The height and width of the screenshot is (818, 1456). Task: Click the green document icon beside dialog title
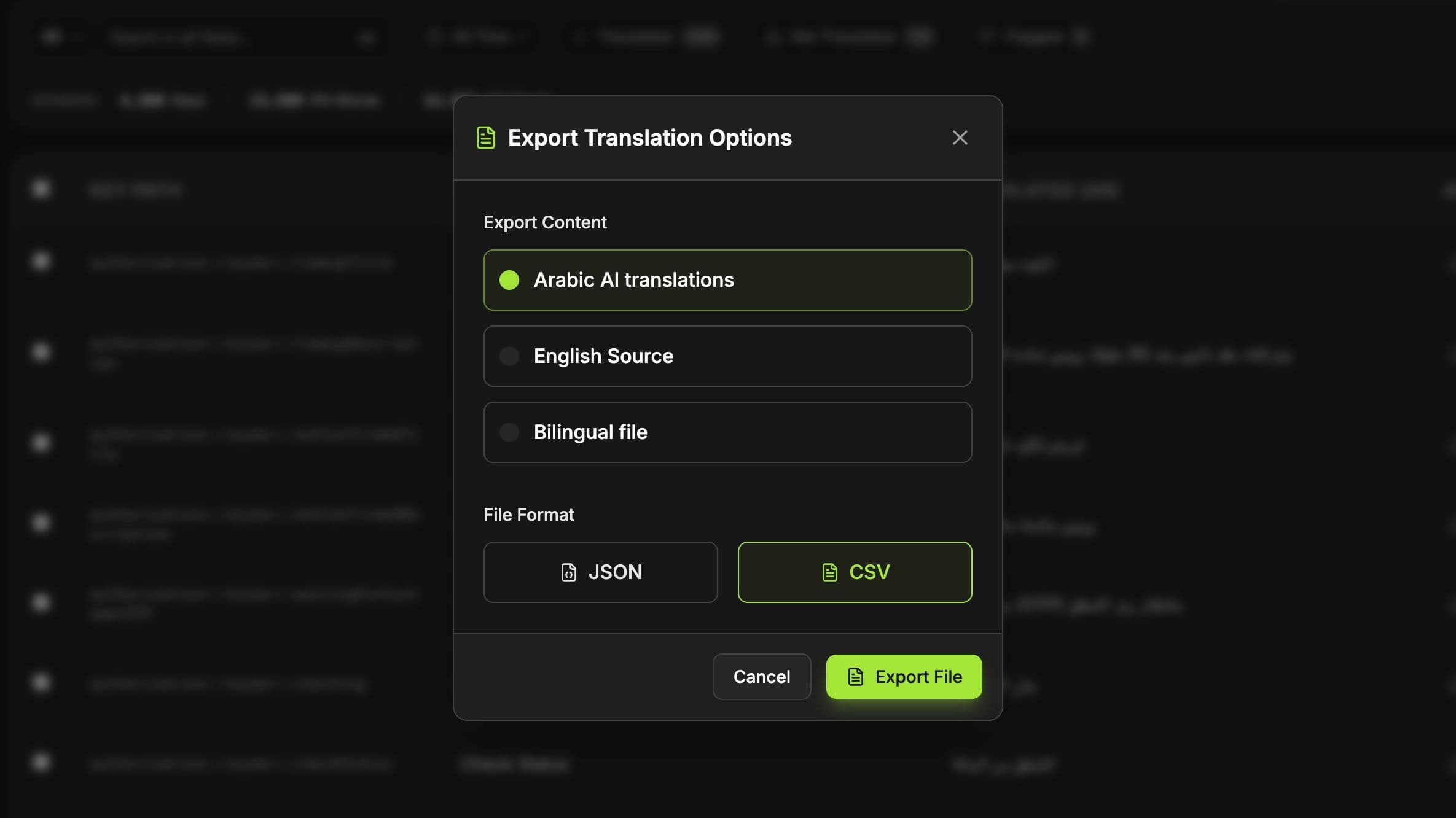tap(485, 138)
